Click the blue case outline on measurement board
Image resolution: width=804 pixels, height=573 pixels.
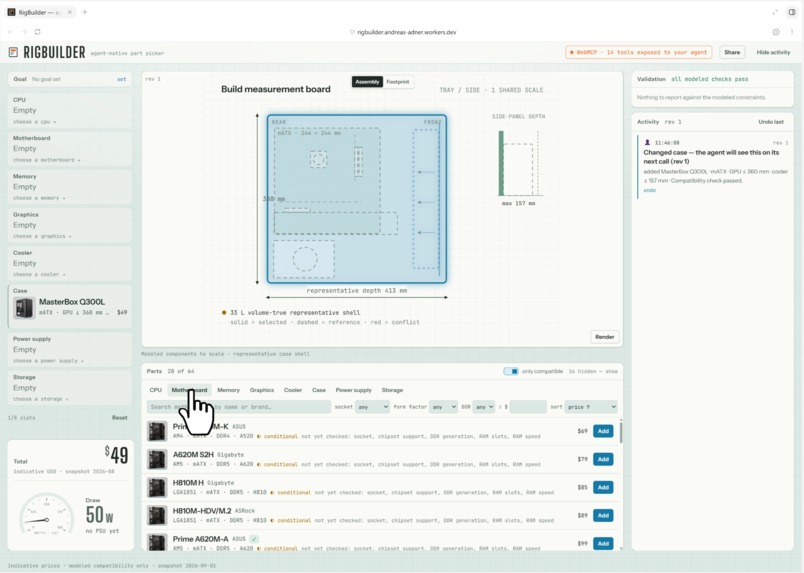point(356,199)
